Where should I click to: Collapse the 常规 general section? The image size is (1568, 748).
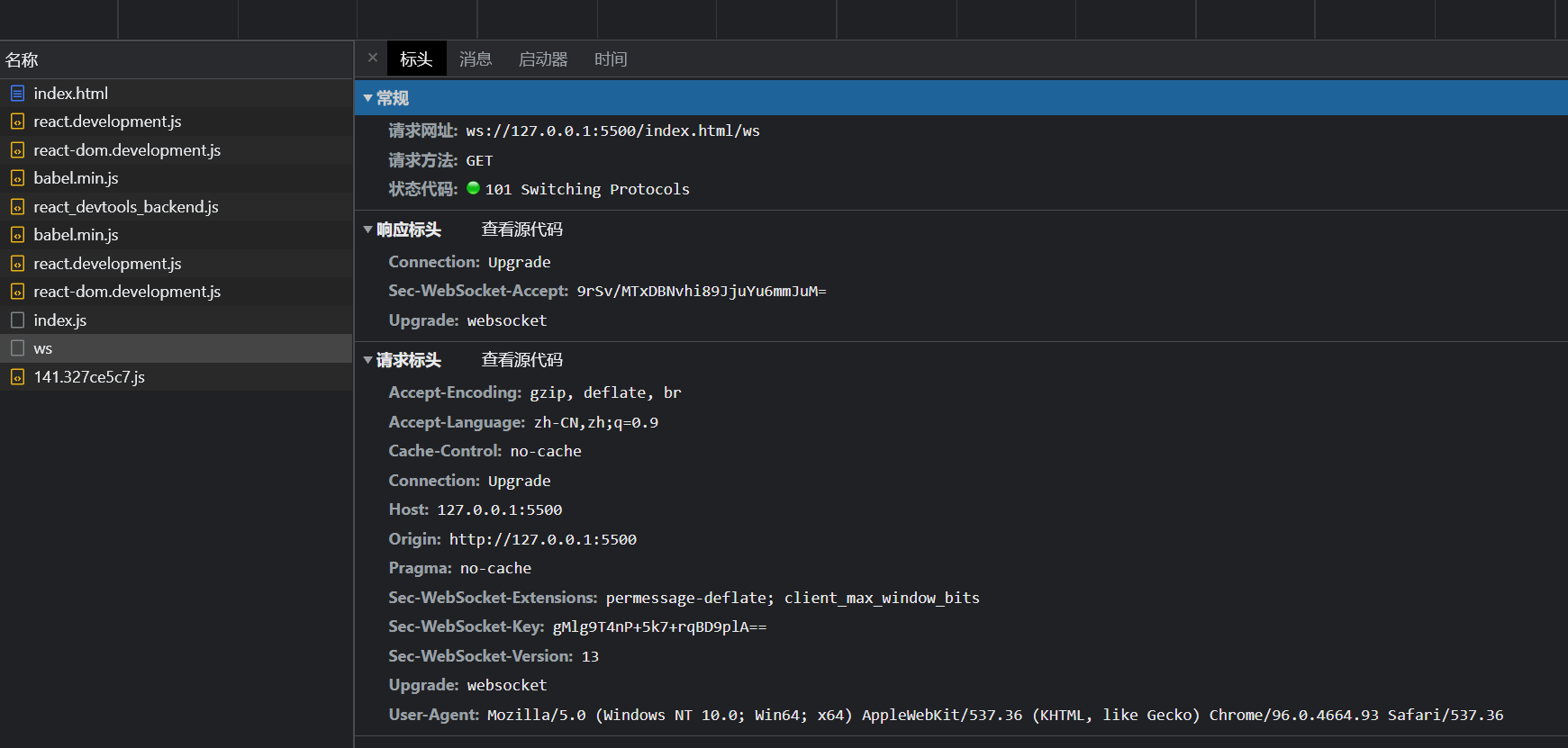368,98
